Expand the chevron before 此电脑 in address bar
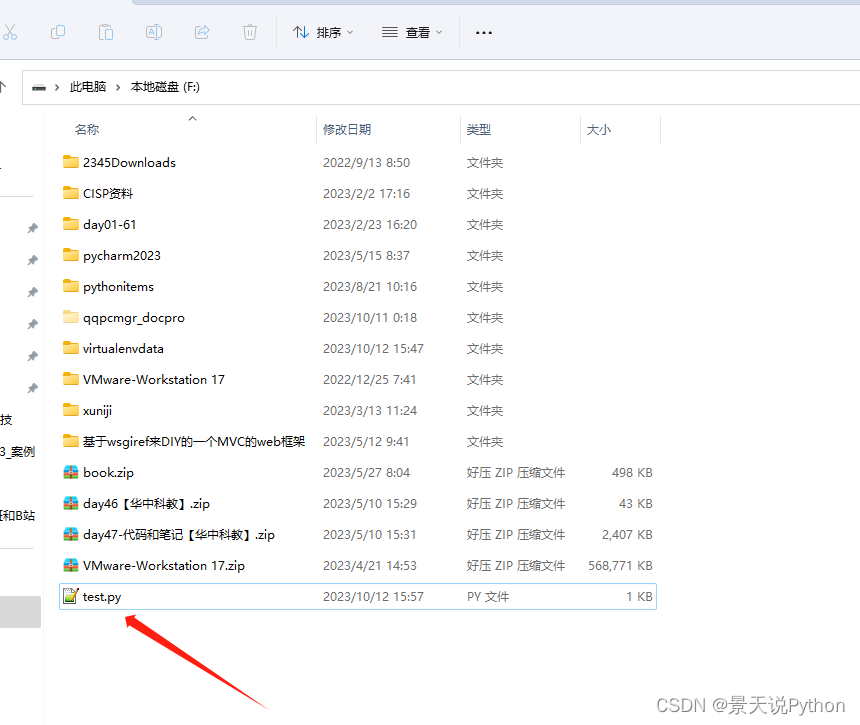The image size is (860, 725). point(58,87)
